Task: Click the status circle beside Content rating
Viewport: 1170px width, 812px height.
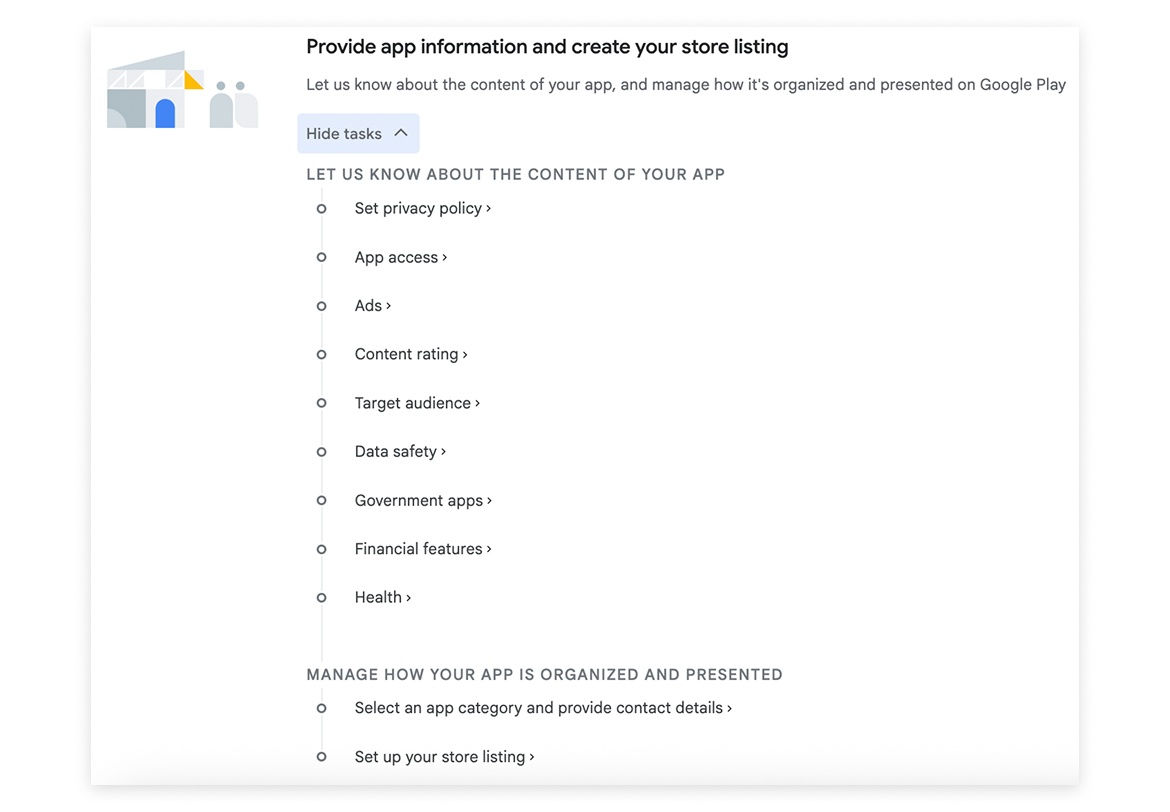Action: tap(321, 354)
